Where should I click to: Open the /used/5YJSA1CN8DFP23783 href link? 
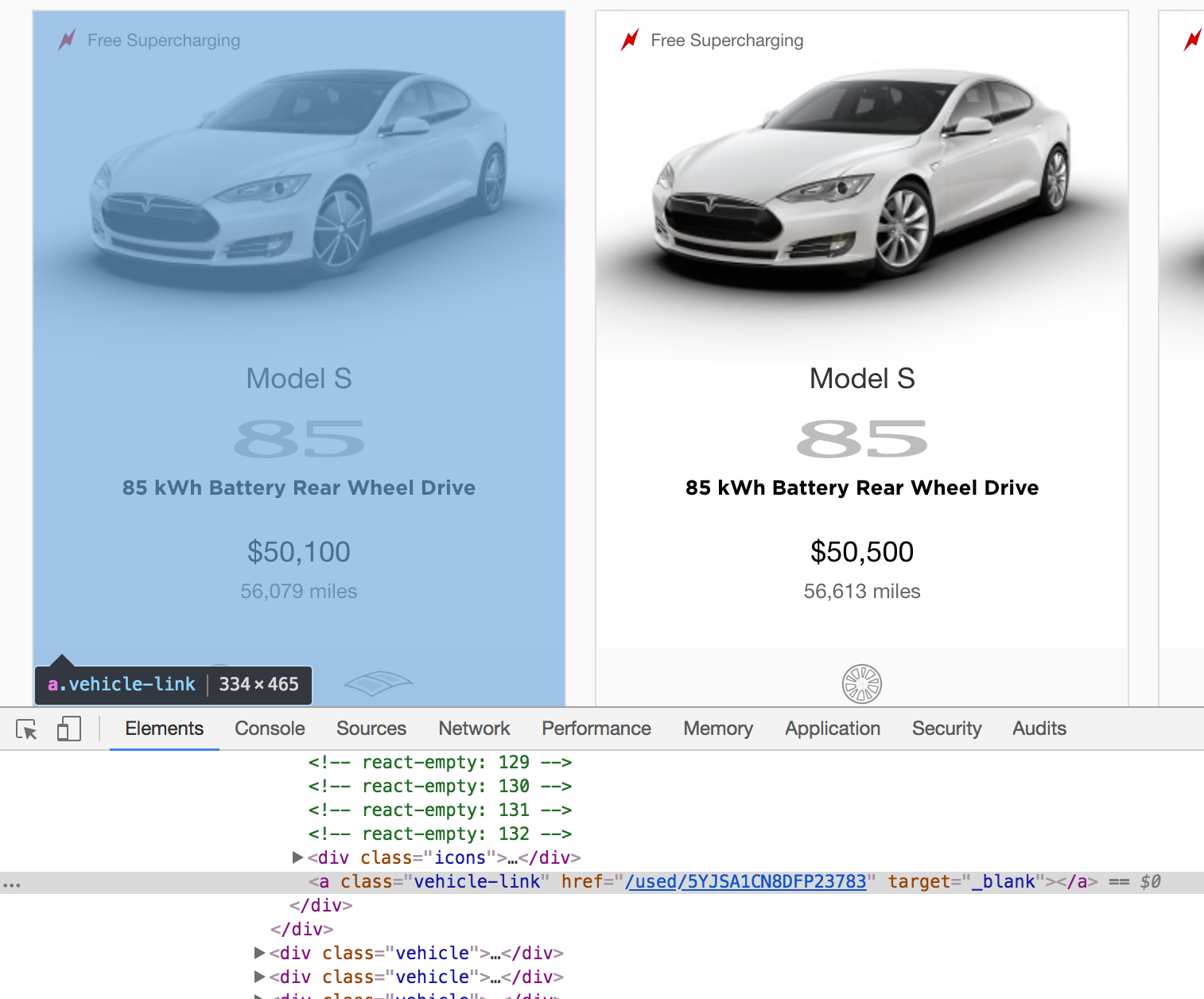pos(745,881)
